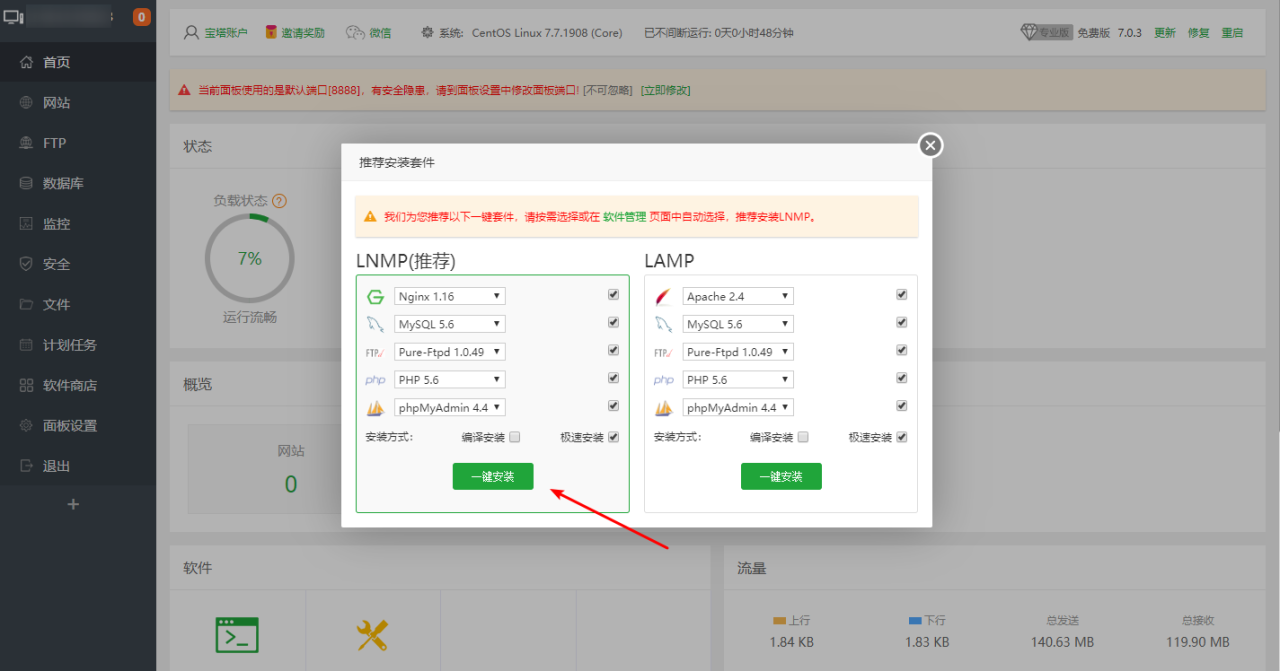The height and width of the screenshot is (671, 1280).
Task: Uncheck the LNMP PHP 5.6 checkbox
Action: 613,378
